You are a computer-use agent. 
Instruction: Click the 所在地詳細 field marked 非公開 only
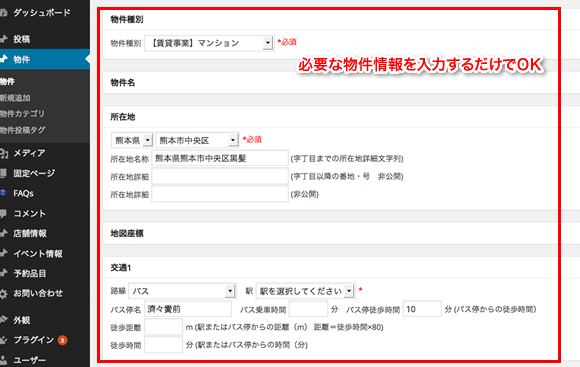point(220,194)
